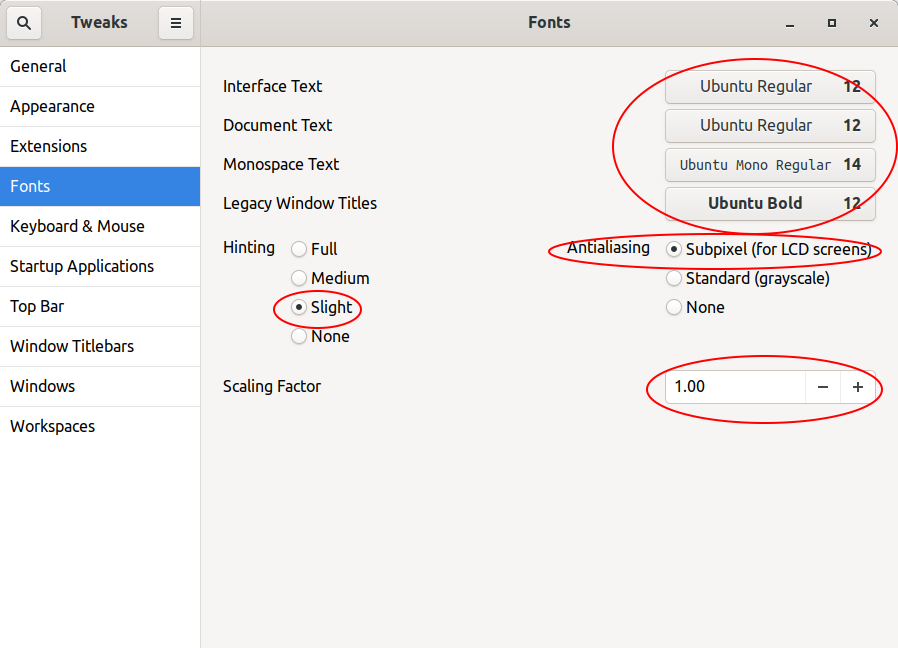Increase scaling factor with plus button
The width and height of the screenshot is (898, 648).
(x=858, y=387)
